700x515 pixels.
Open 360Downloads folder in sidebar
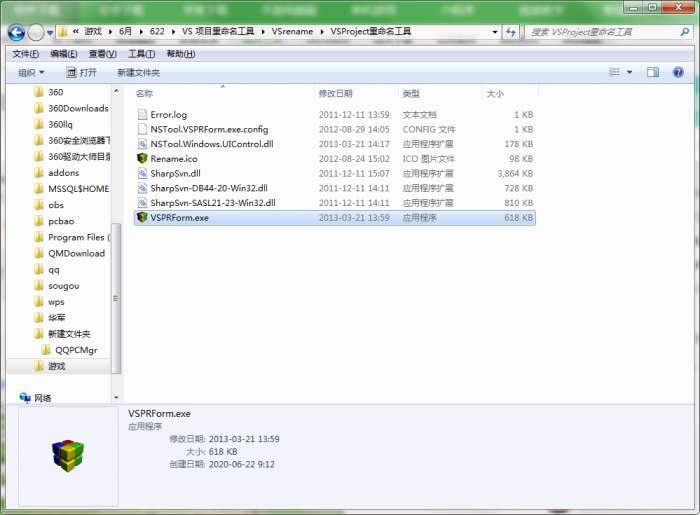[71, 108]
